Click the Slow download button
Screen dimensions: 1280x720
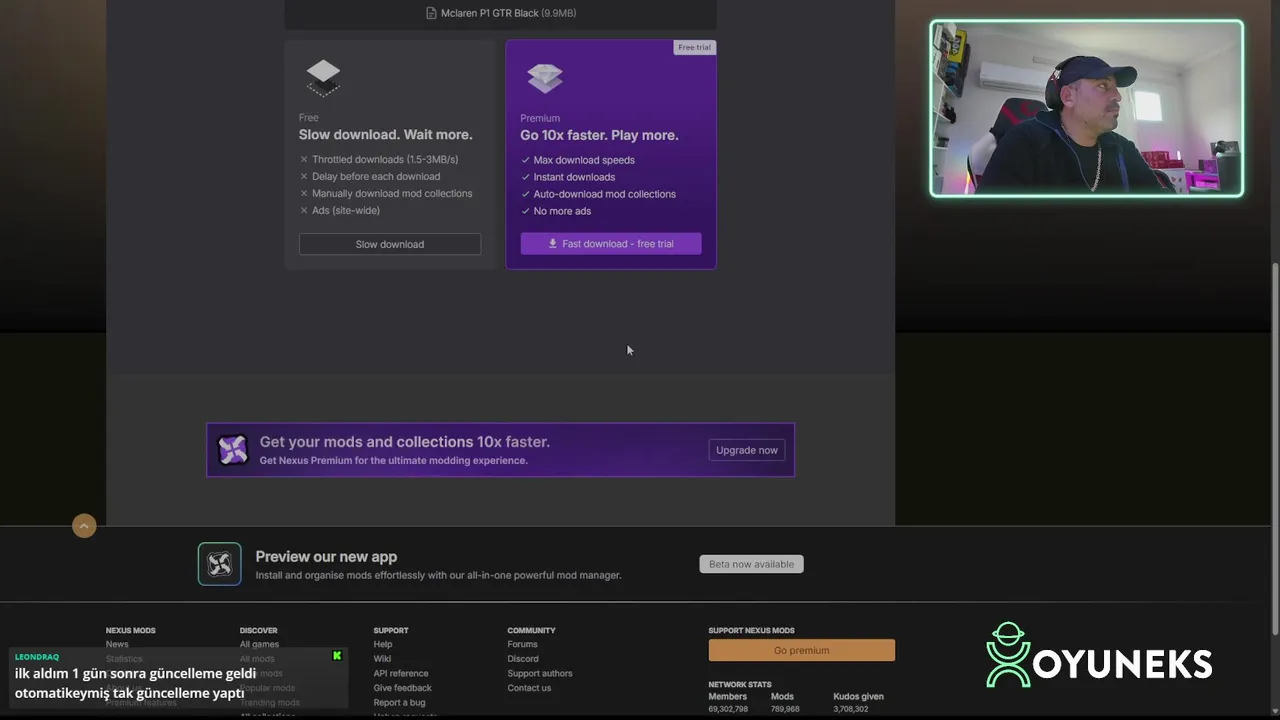point(390,244)
